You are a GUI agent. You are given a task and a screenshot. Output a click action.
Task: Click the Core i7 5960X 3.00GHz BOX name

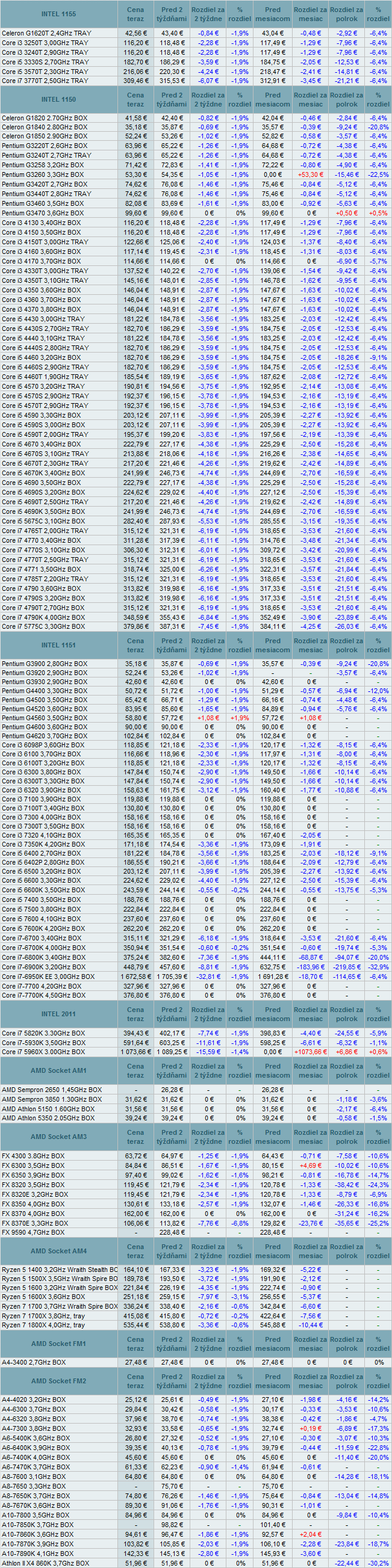pyautogui.click(x=44, y=1052)
